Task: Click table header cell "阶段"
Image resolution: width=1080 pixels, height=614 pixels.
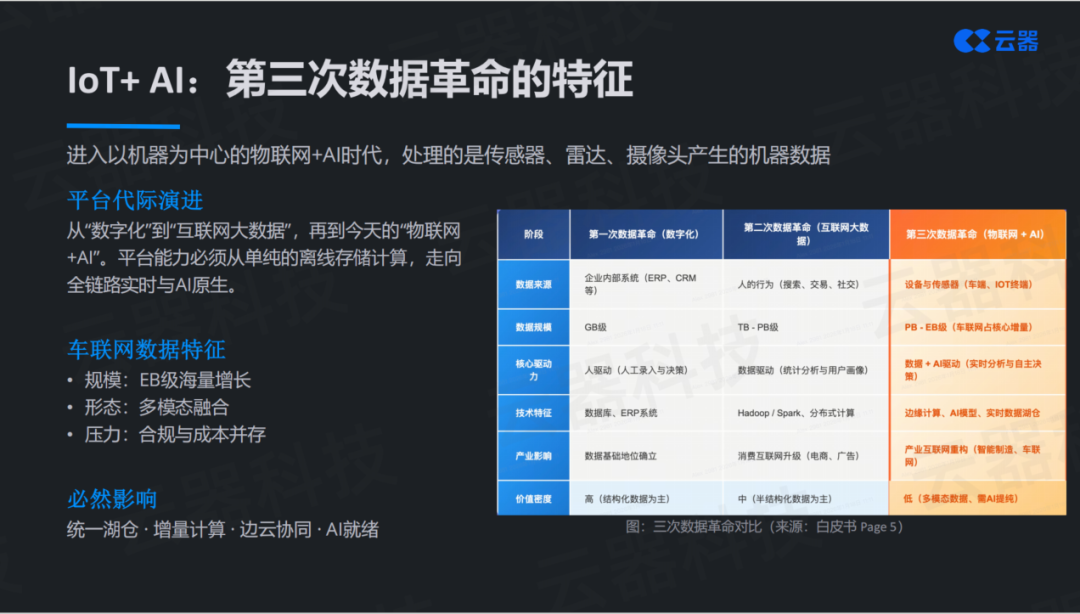Action: 533,234
